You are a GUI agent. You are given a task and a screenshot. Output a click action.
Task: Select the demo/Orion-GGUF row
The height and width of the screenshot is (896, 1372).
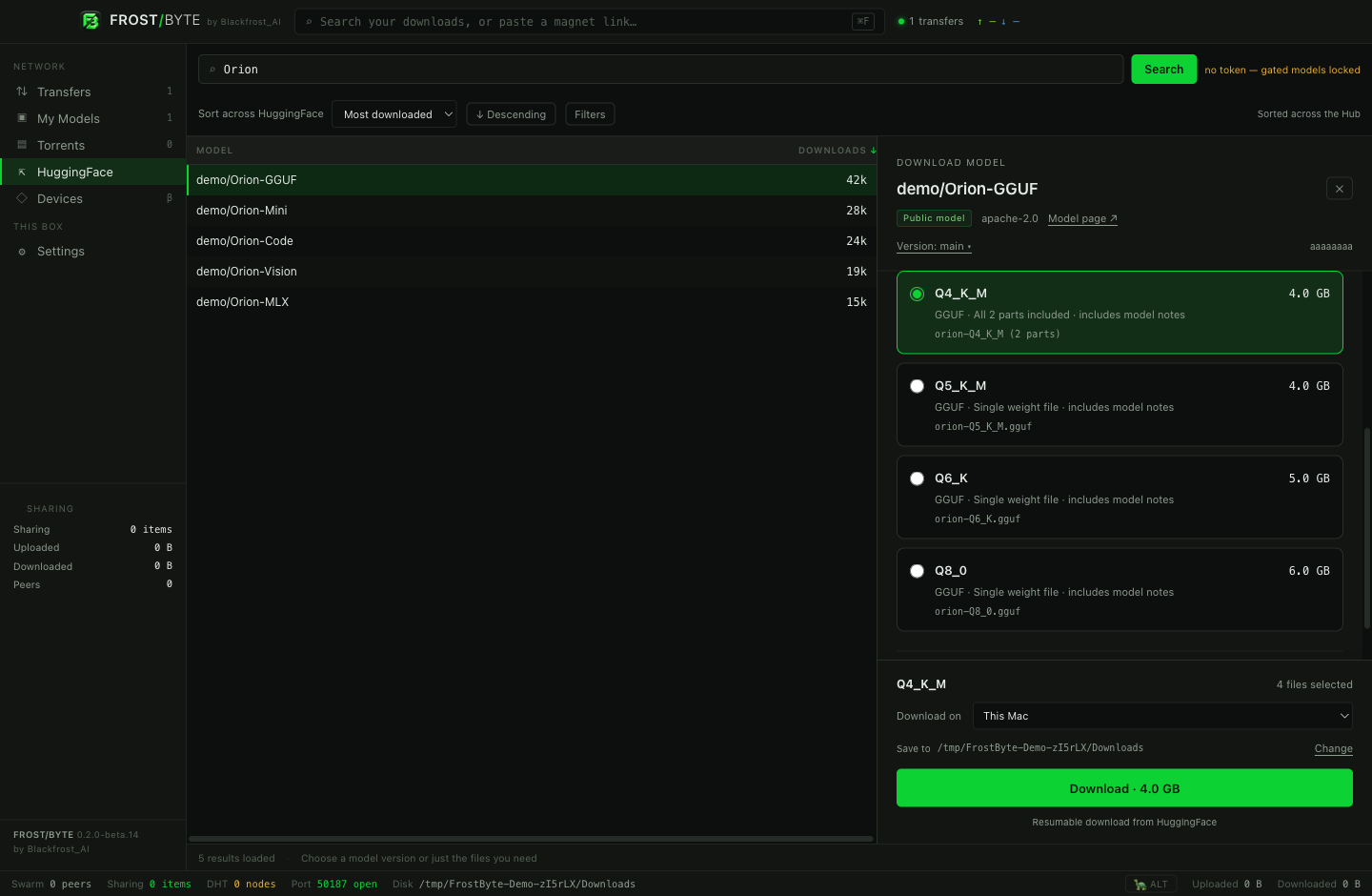532,180
